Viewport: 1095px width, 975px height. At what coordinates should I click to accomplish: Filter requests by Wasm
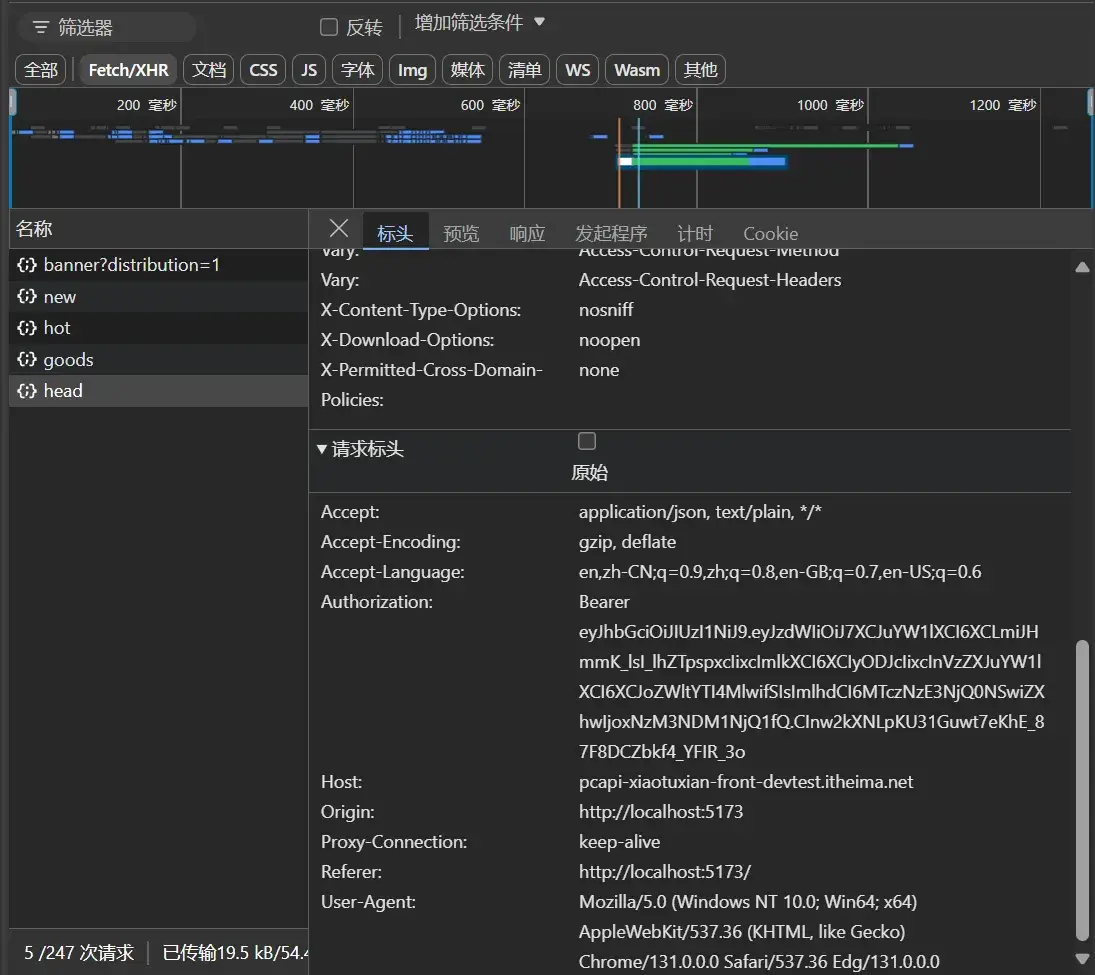click(637, 70)
